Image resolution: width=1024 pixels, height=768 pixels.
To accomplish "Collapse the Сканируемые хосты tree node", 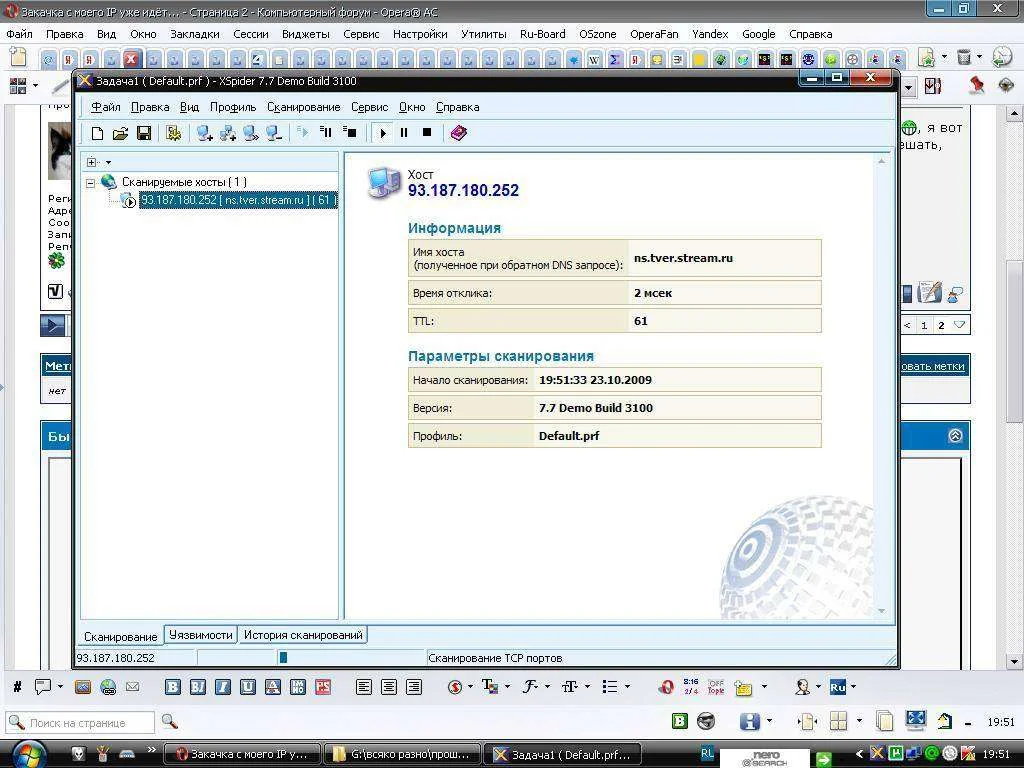I will coord(91,183).
